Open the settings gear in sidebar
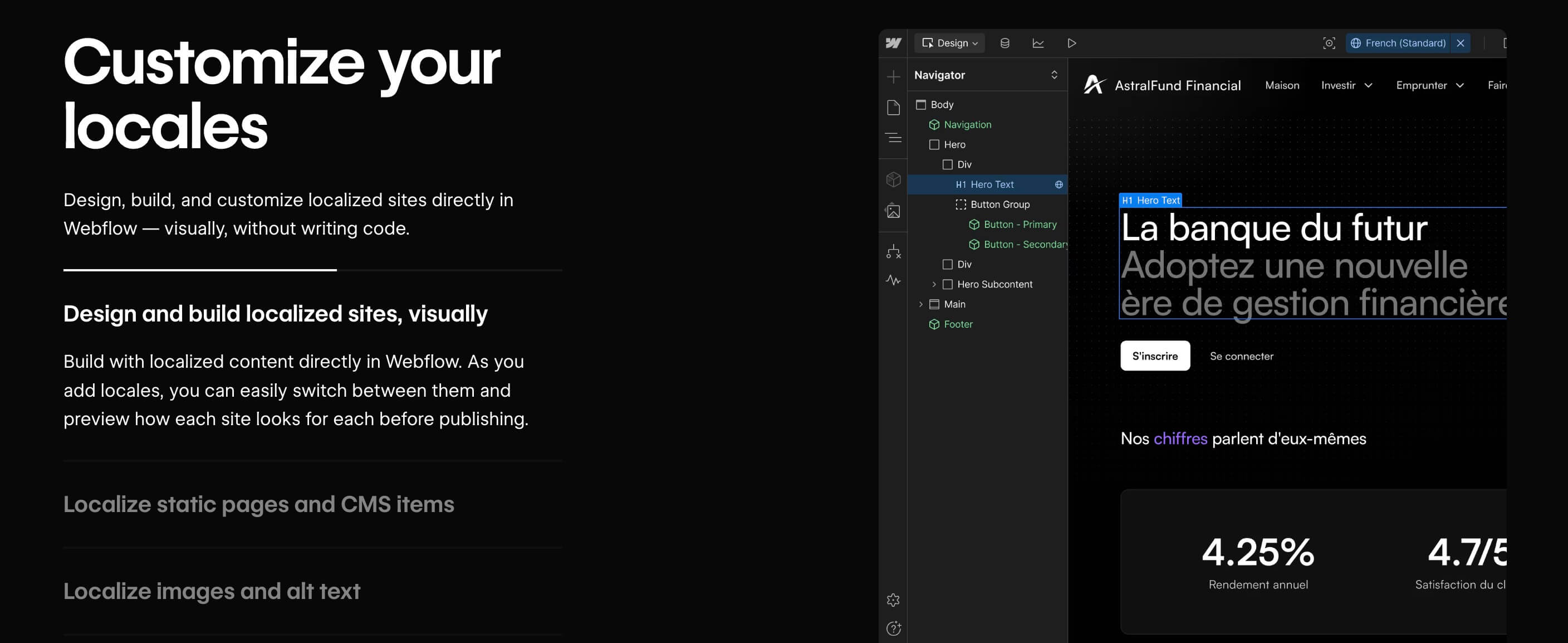This screenshot has width=1568, height=643. tap(893, 600)
